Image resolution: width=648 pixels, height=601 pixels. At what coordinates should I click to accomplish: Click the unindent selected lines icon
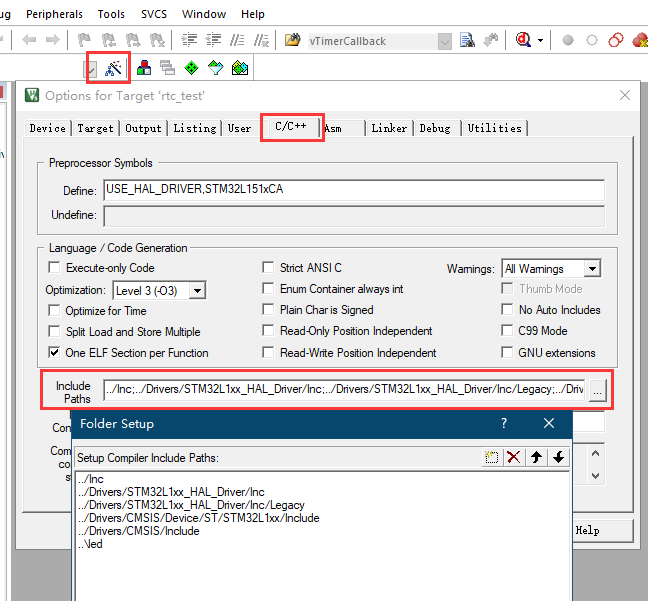(214, 40)
